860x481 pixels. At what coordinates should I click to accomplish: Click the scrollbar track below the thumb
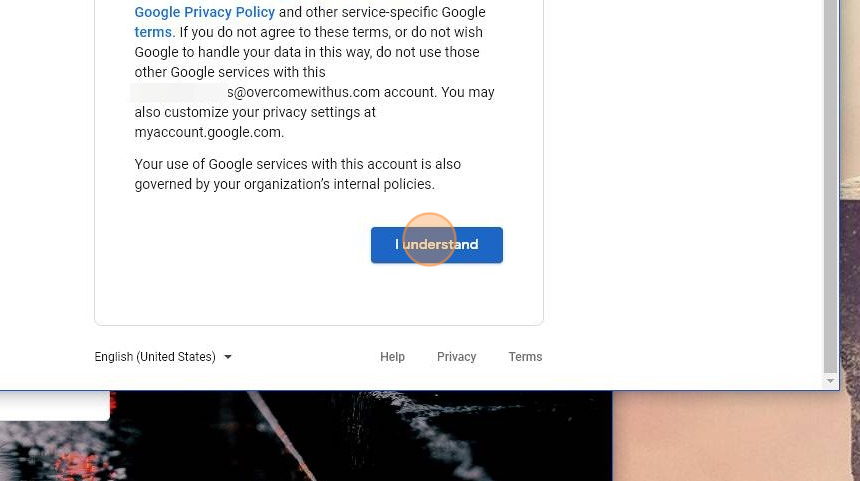(x=830, y=373)
